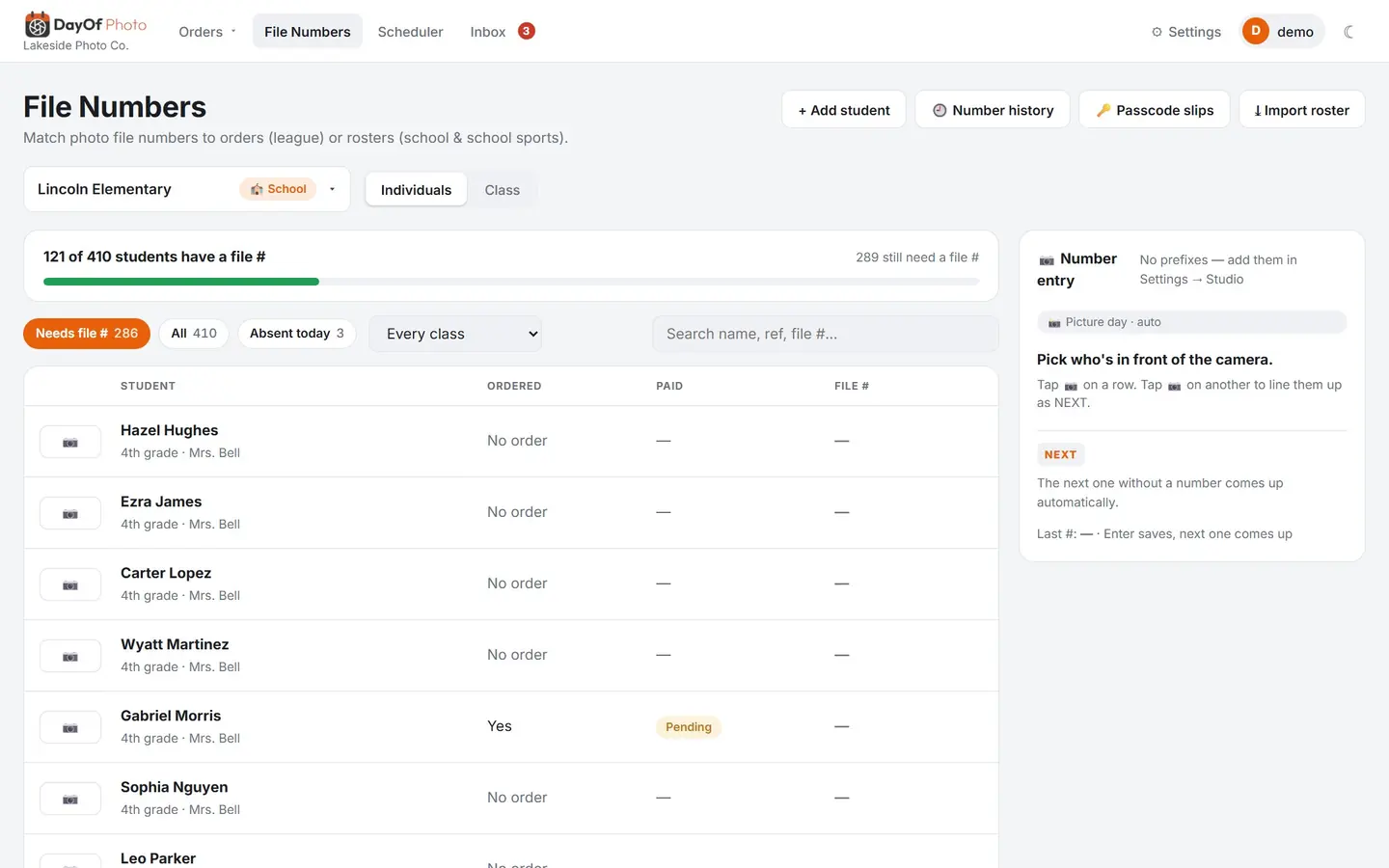1389x868 pixels.
Task: Click the FILE # column header
Action: (852, 386)
